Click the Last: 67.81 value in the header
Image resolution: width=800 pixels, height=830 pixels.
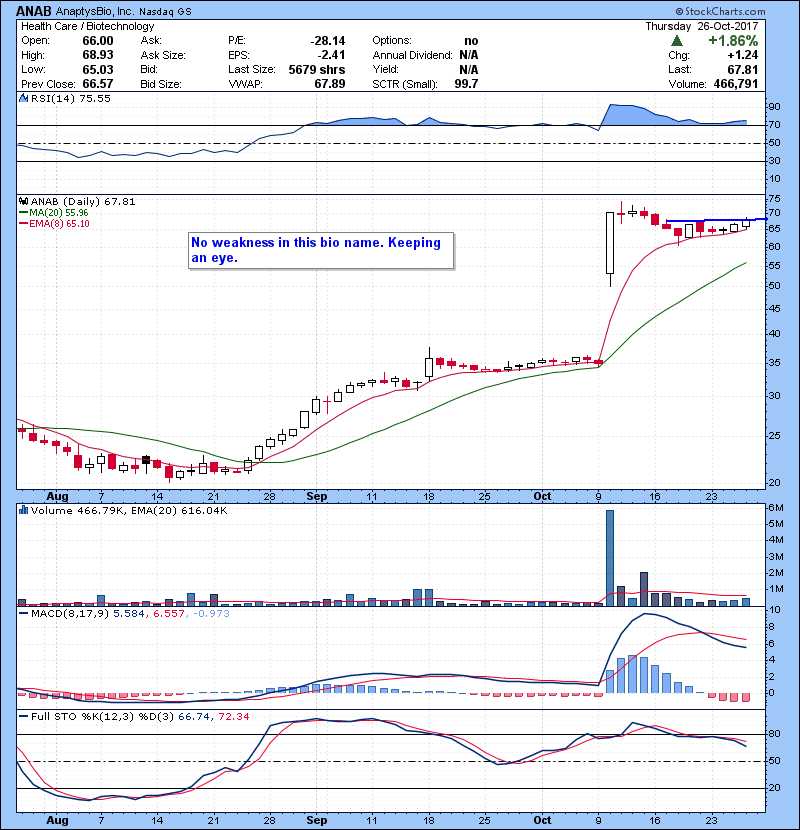742,69
